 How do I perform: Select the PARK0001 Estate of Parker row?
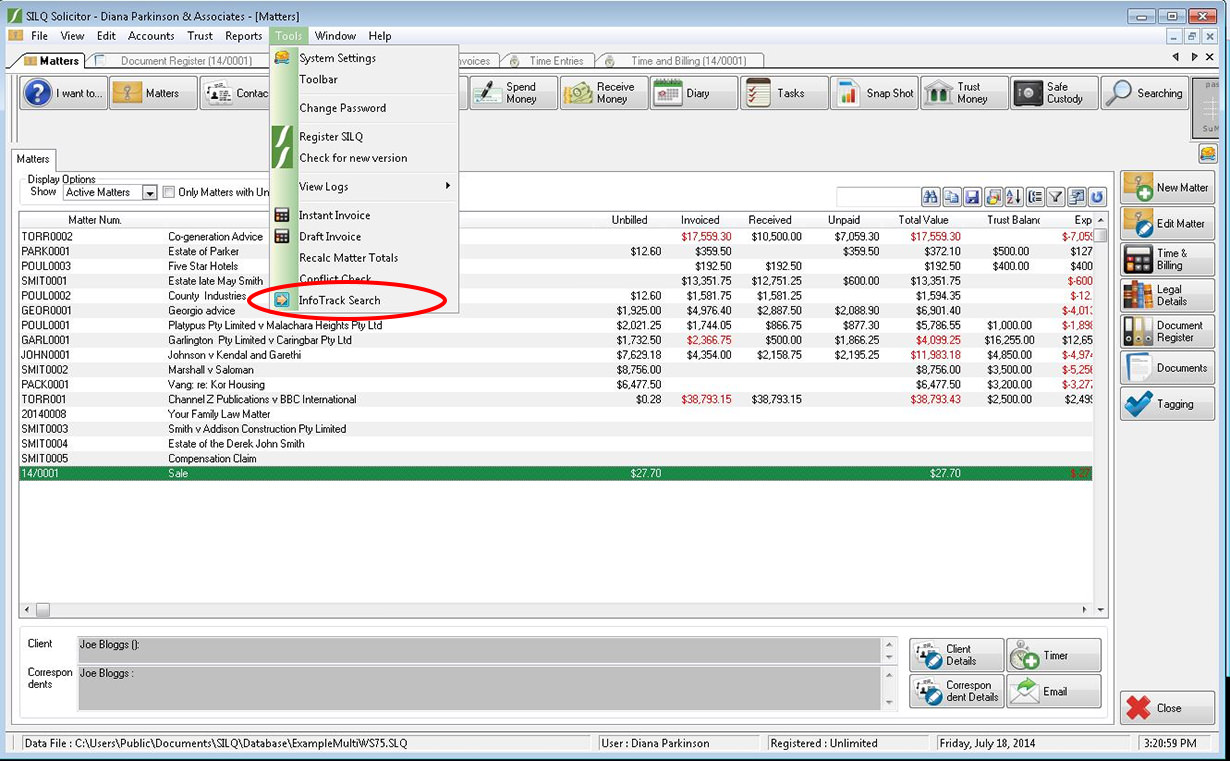[556, 252]
